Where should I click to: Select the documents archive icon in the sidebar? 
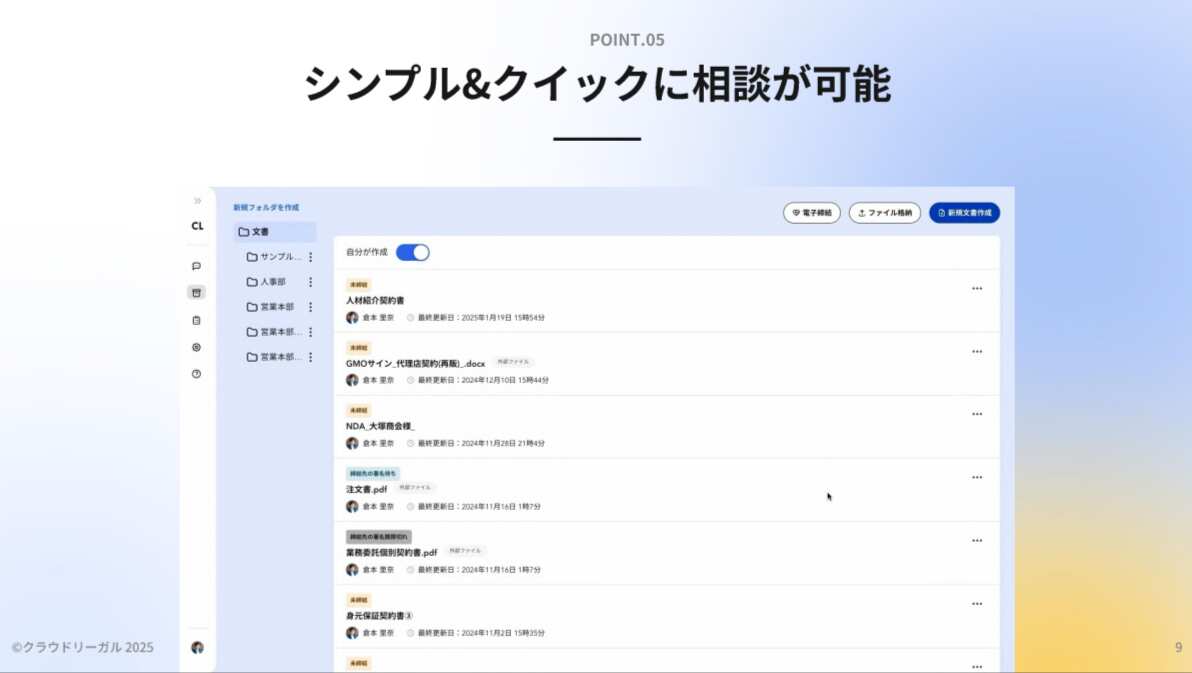pos(197,291)
